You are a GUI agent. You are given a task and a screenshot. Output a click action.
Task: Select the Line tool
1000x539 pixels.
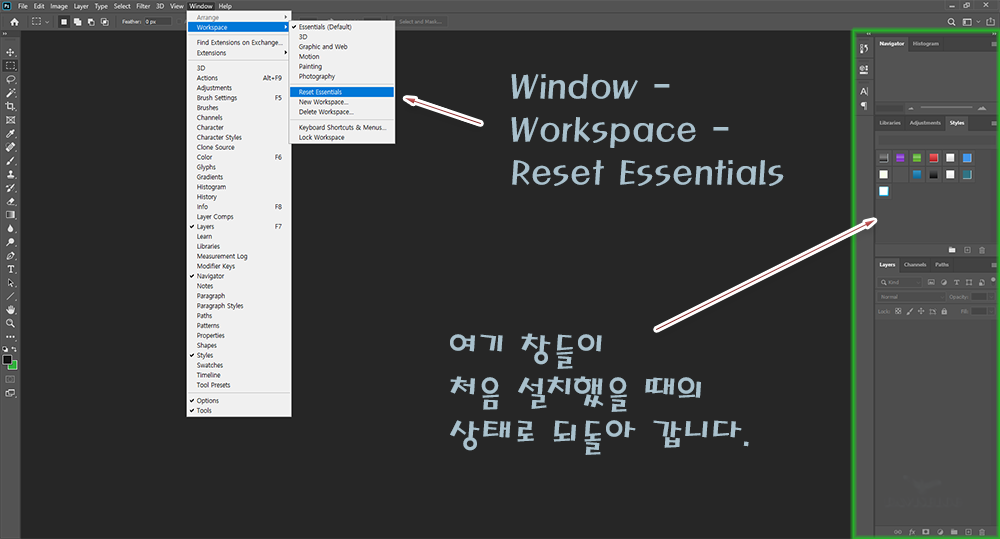click(10, 297)
